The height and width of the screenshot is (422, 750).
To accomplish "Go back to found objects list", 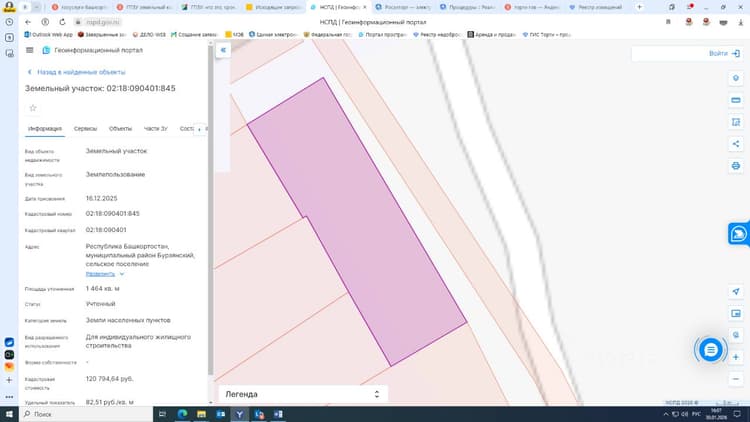I will click(77, 72).
